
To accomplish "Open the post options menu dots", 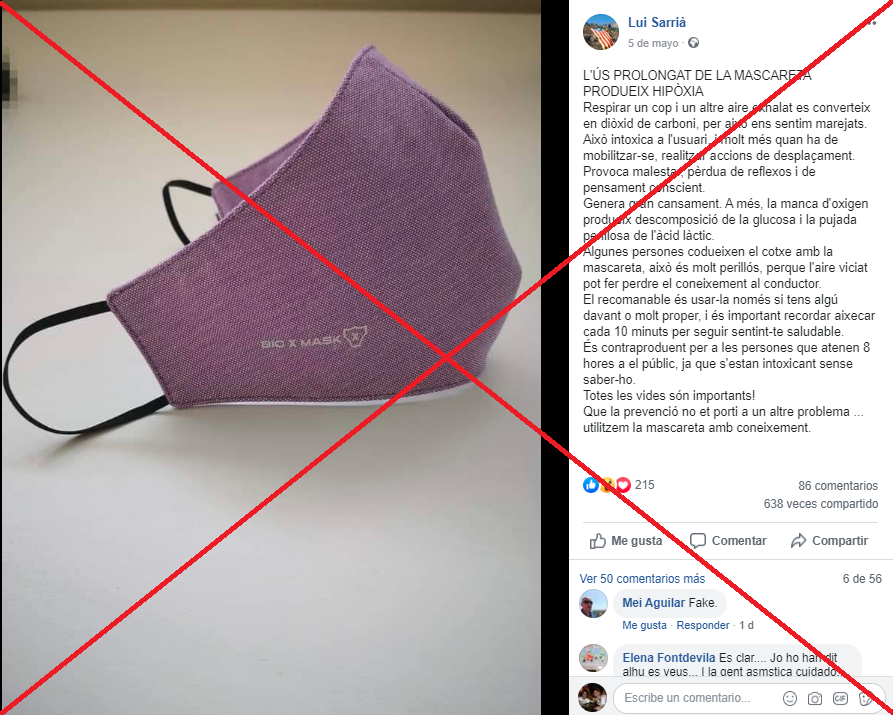I will pyautogui.click(x=871, y=23).
